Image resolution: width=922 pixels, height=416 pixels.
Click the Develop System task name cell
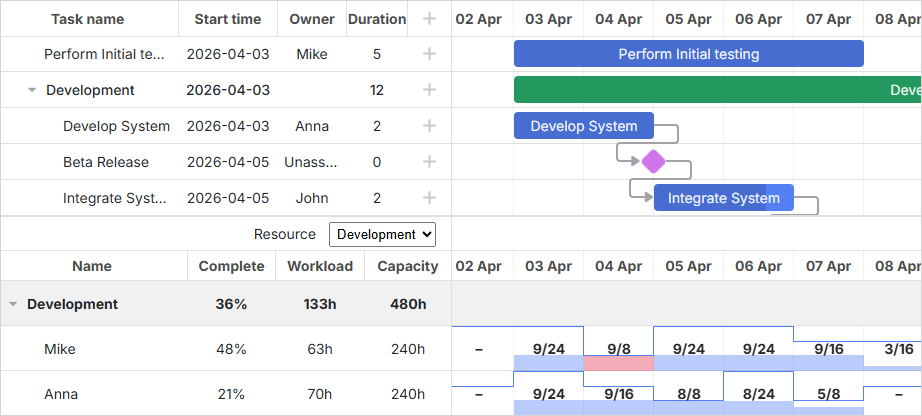pyautogui.click(x=116, y=126)
